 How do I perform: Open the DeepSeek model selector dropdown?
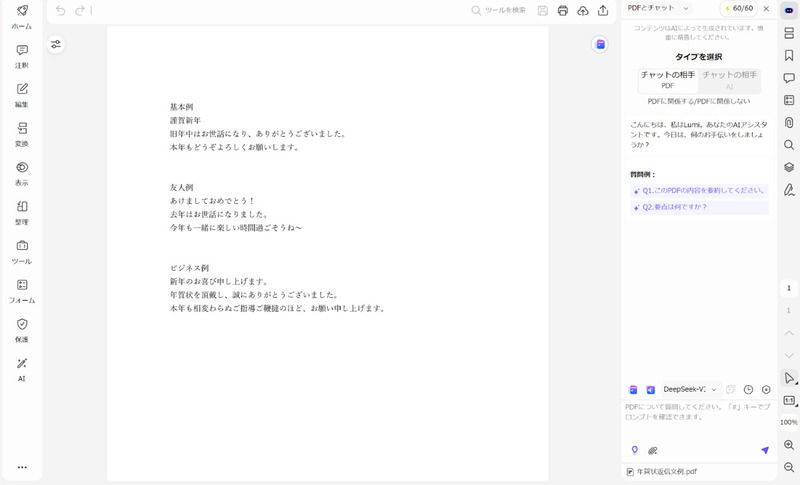click(690, 389)
